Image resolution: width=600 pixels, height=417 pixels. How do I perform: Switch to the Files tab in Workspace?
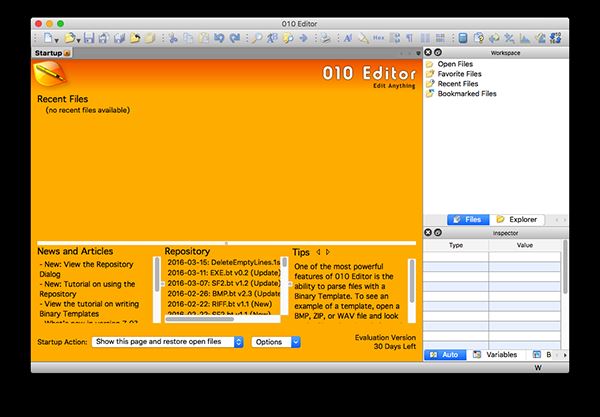pyautogui.click(x=468, y=220)
